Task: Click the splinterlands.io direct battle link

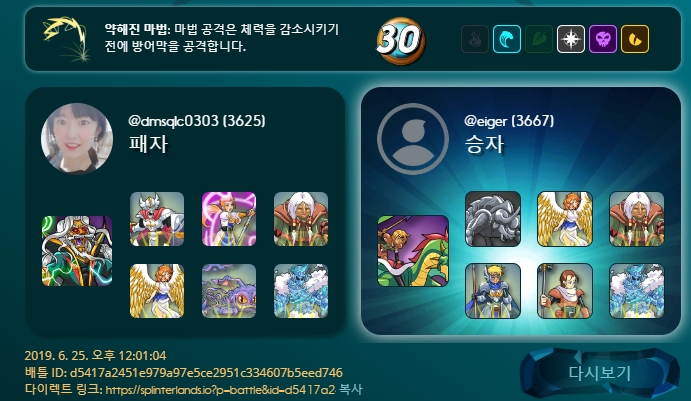Action: (x=220, y=390)
